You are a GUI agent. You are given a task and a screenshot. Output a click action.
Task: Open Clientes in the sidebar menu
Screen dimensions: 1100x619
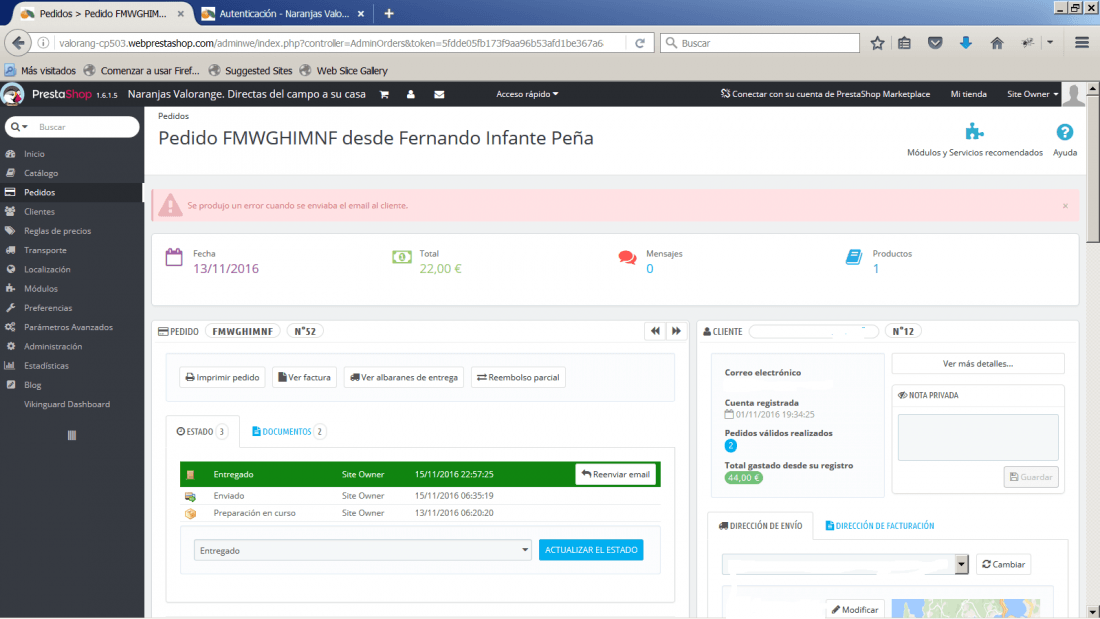point(72,211)
